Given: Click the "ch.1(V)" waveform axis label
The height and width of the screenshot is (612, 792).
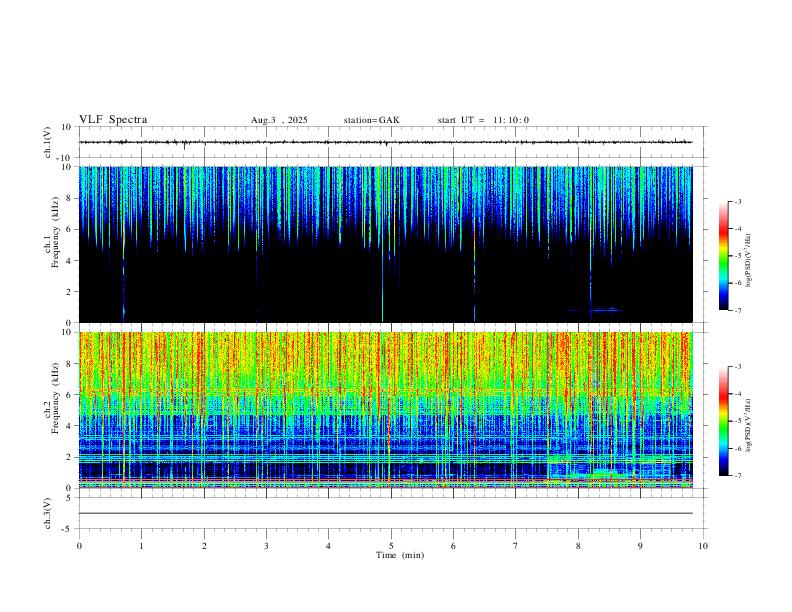Looking at the screenshot, I should click(x=48, y=142).
